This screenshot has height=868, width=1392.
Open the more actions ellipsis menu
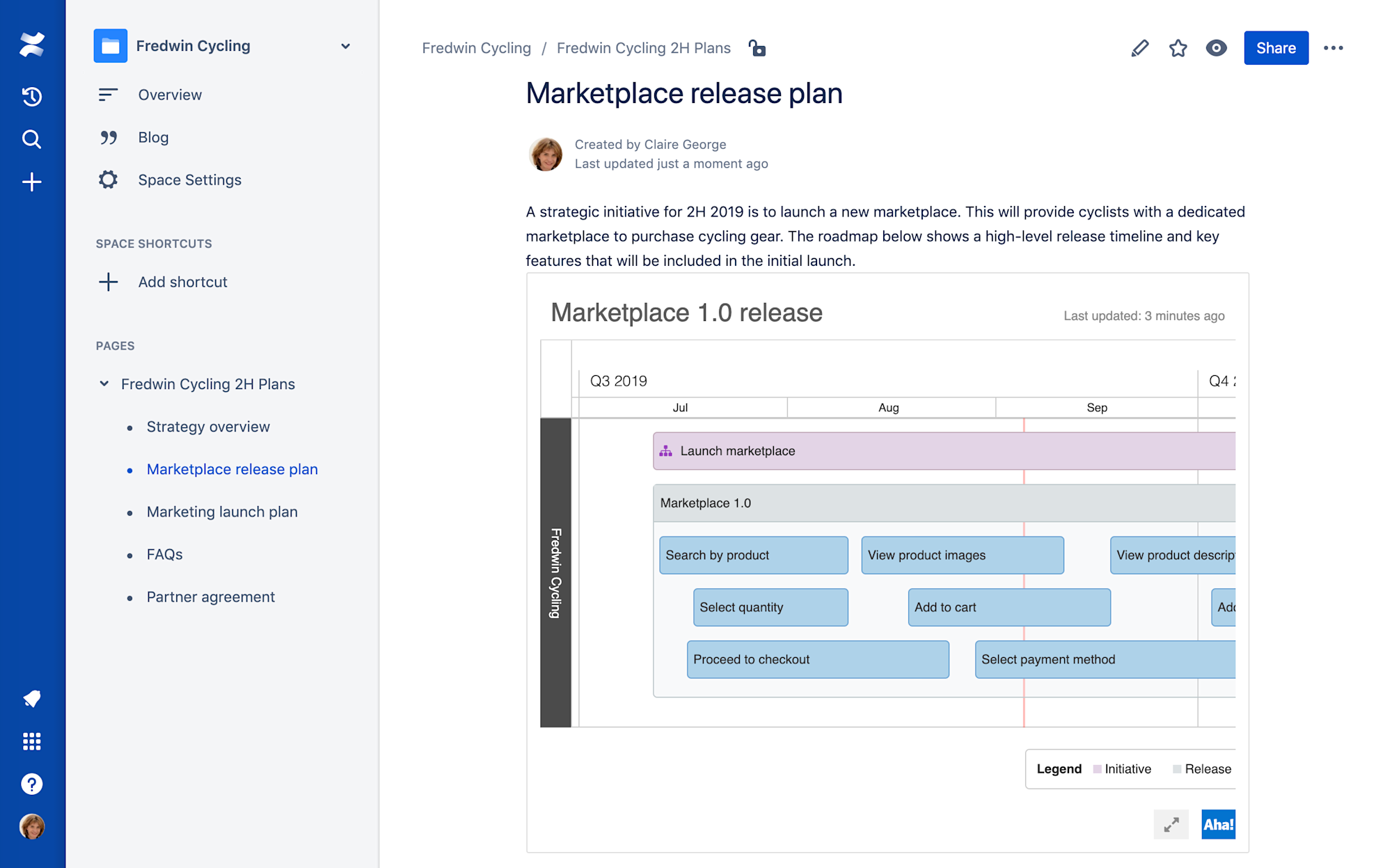[x=1333, y=48]
